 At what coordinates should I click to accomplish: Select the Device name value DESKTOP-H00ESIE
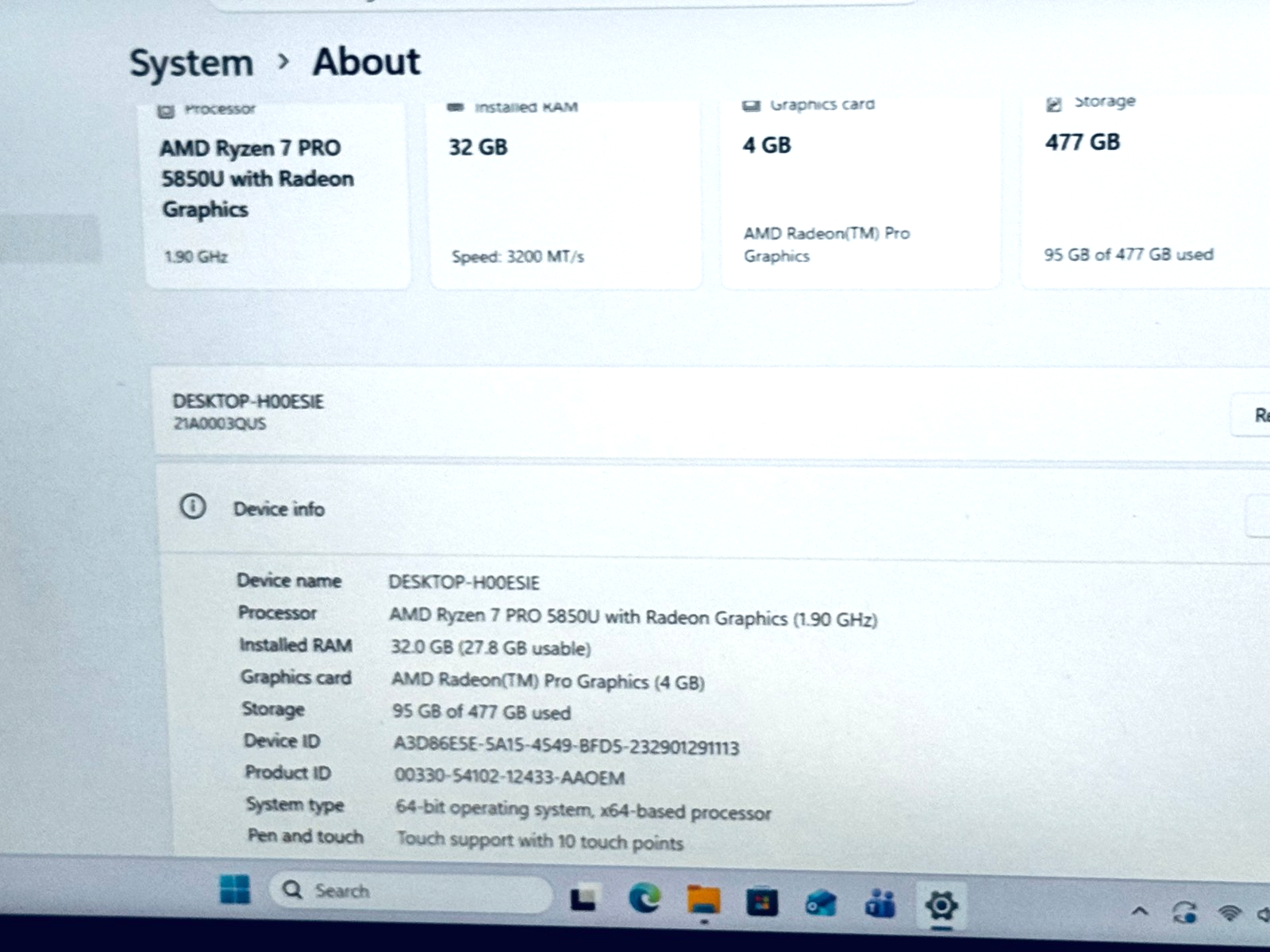point(464,583)
